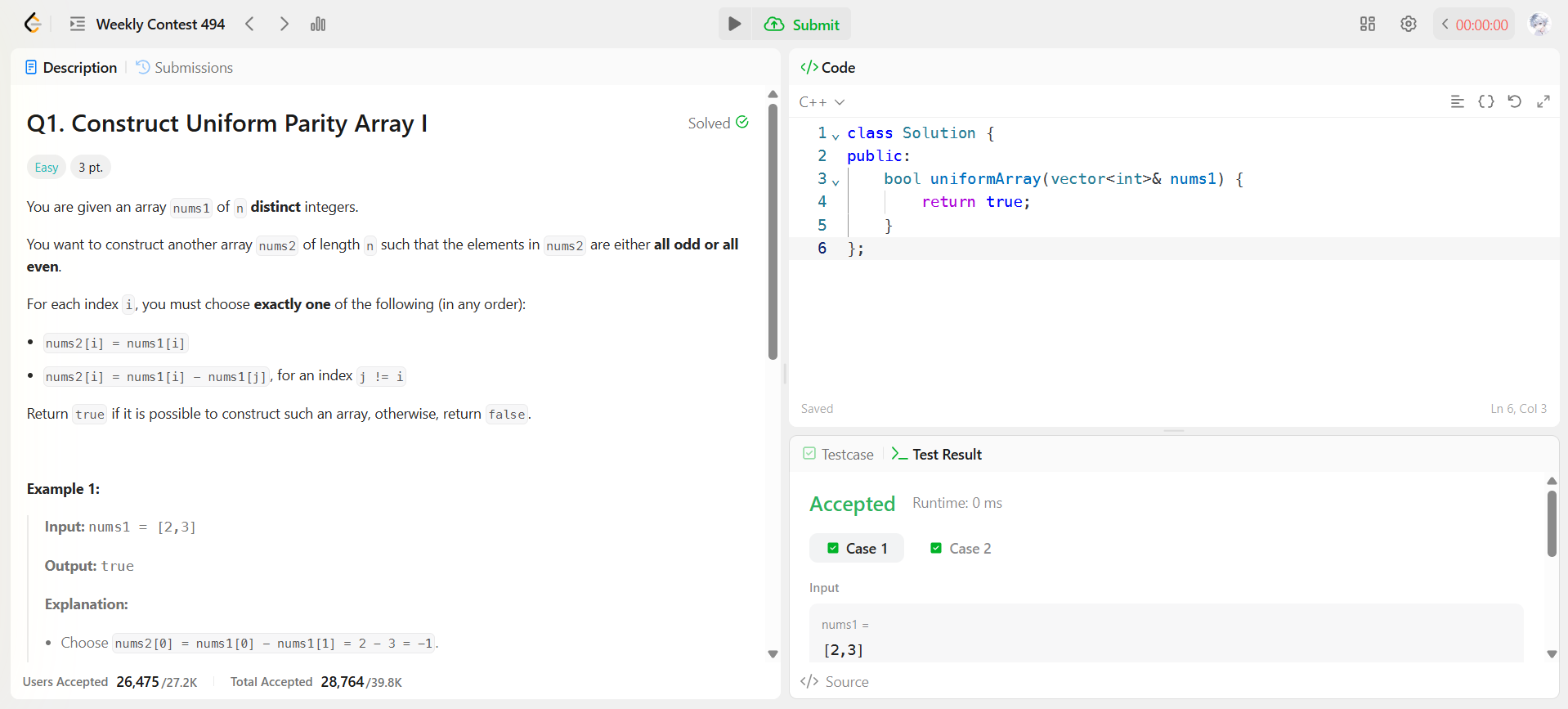Screen dimensions: 1568x709
Task: Open the settings gear
Action: tap(1408, 24)
